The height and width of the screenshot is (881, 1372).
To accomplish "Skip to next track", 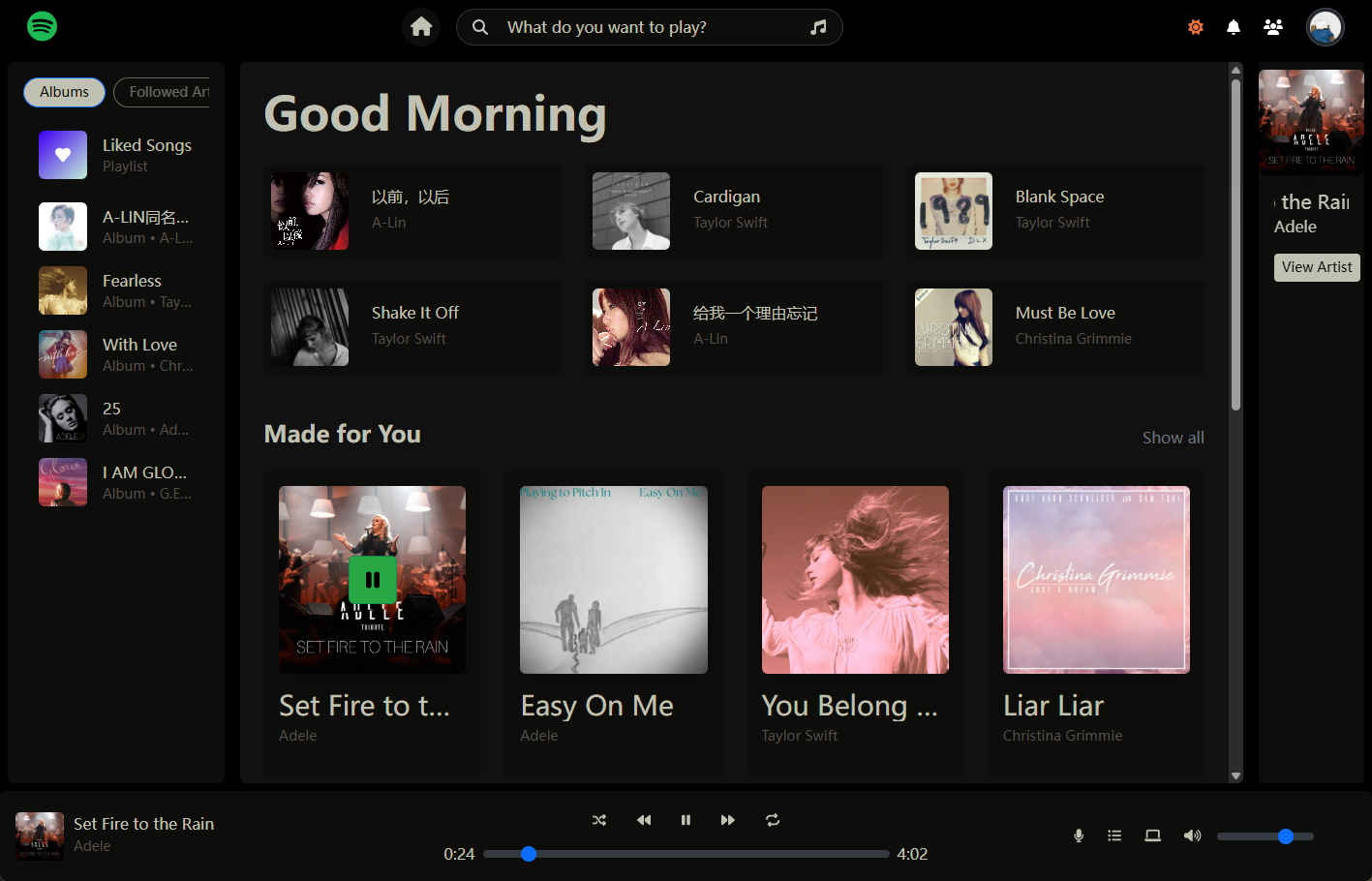I will tap(728, 820).
